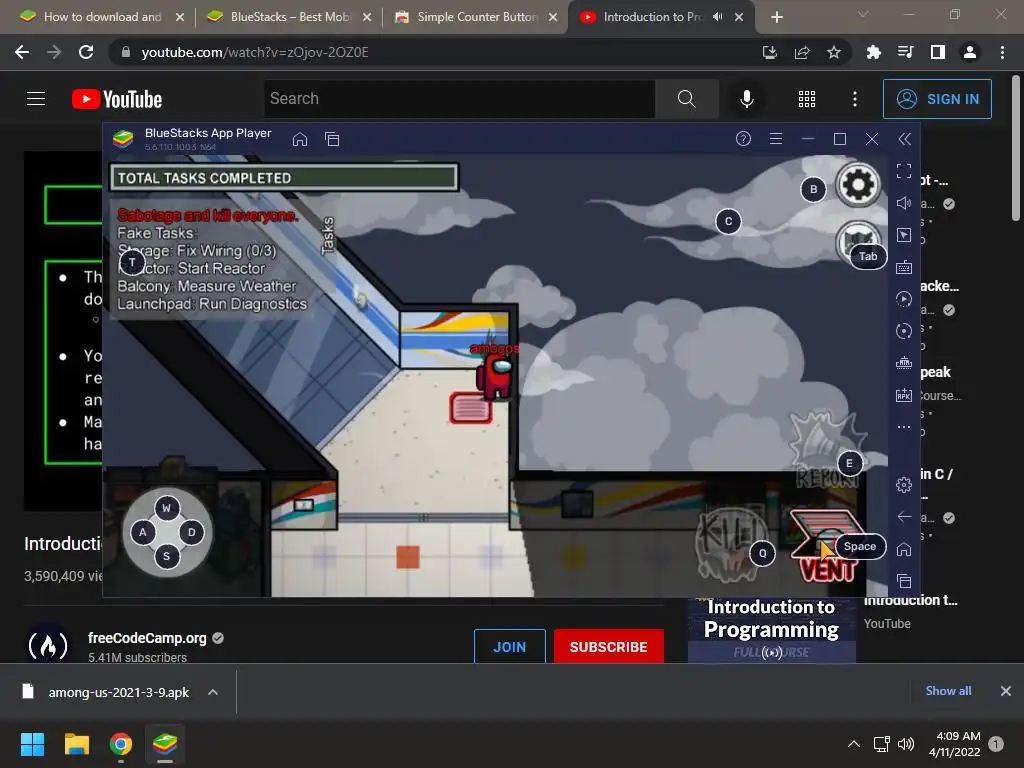Open BlueStacks multi-instance tabs icon

(332, 139)
